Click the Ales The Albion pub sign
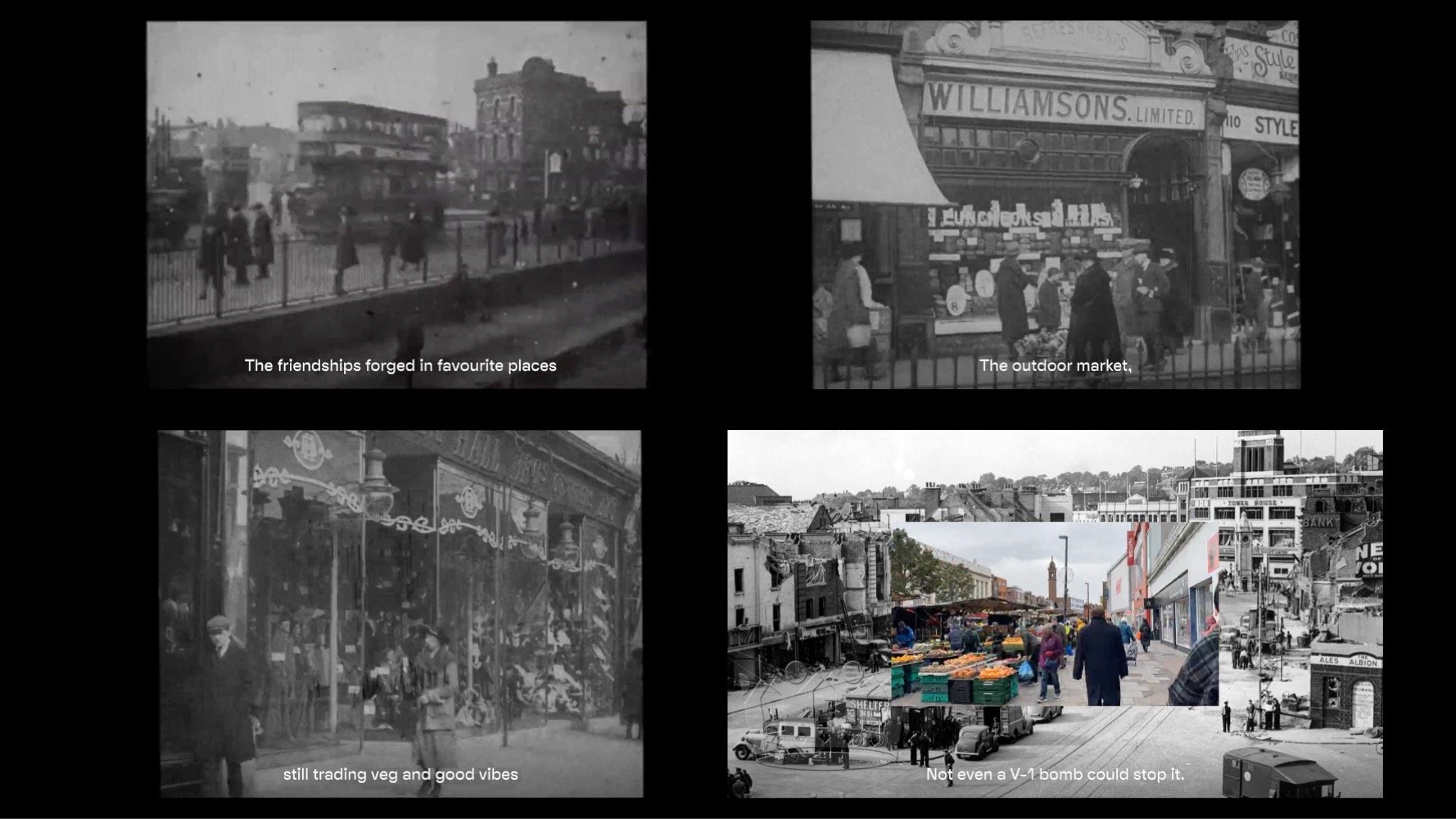The height and width of the screenshot is (819, 1456). 1347,661
